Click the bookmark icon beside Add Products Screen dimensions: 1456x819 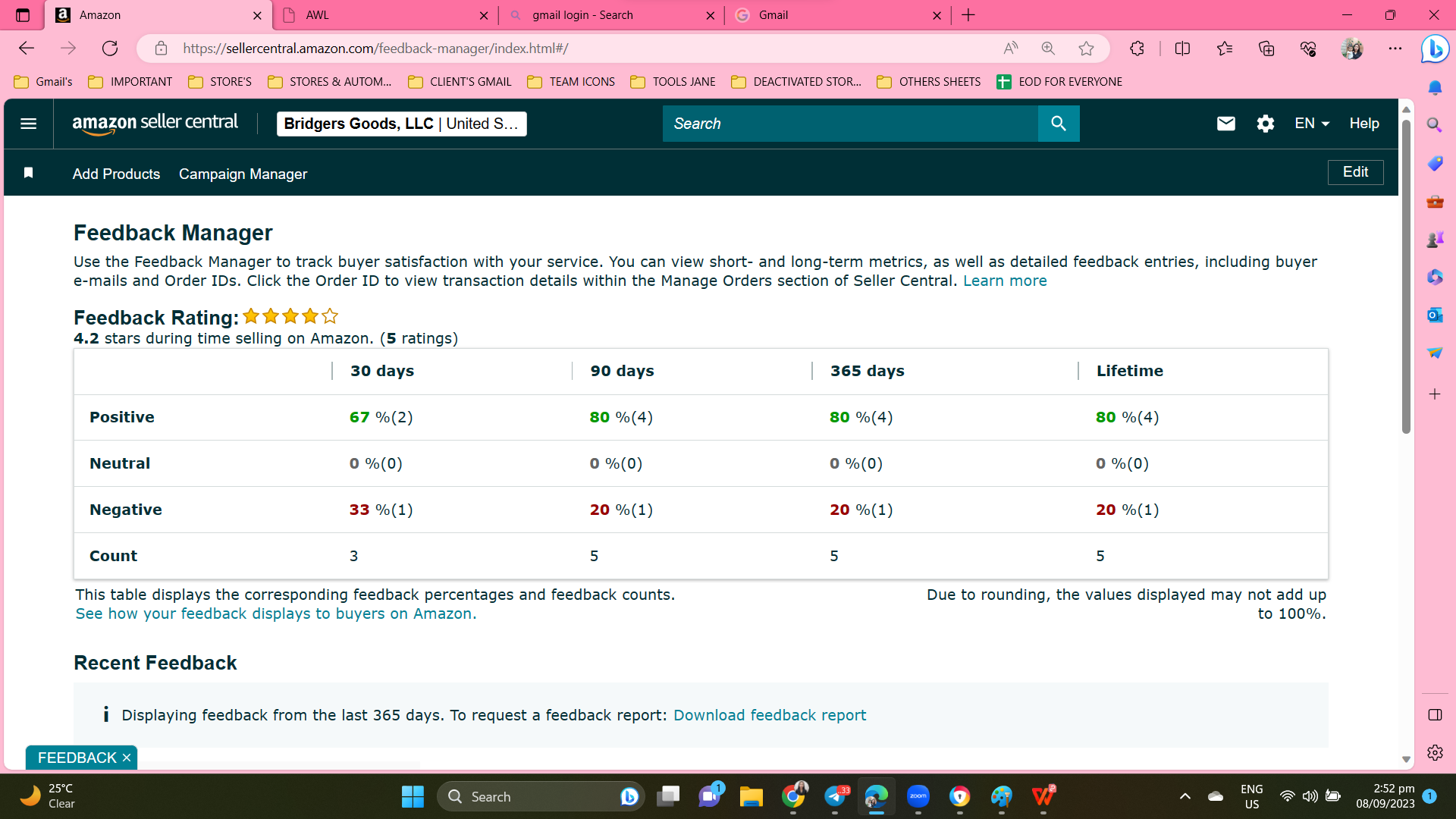click(29, 173)
